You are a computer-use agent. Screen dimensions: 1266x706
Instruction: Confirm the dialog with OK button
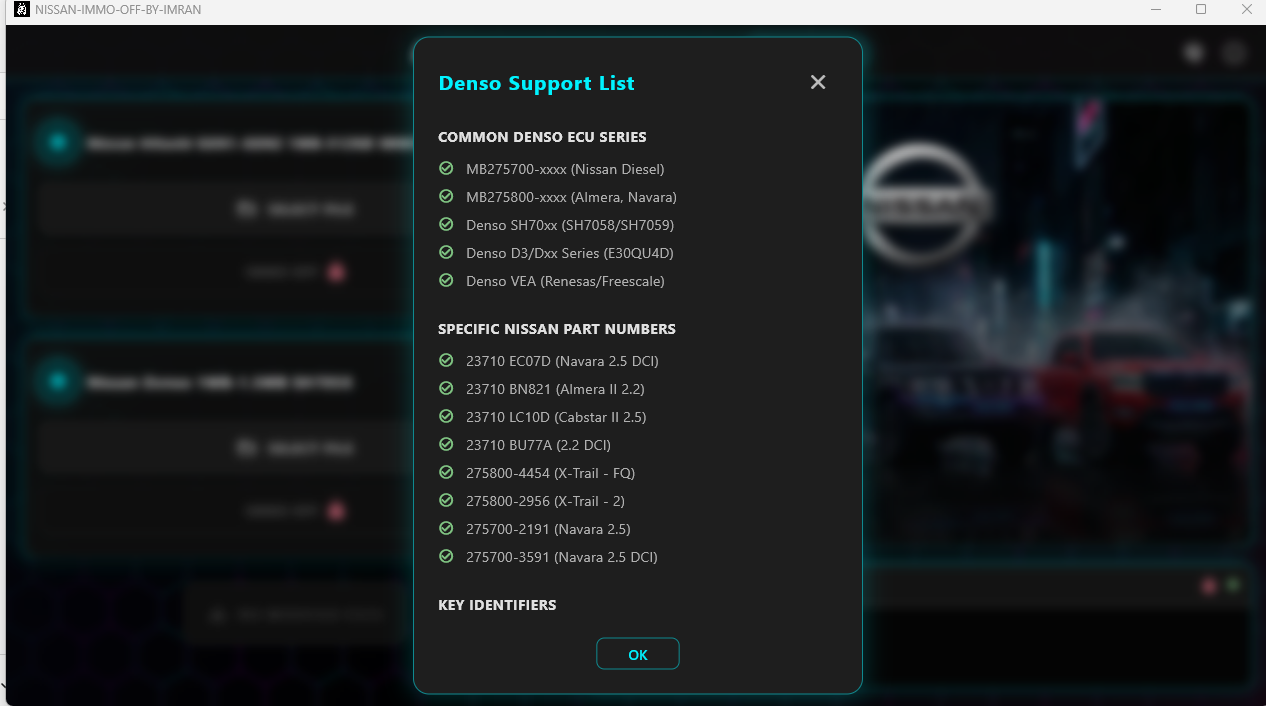[x=638, y=654]
